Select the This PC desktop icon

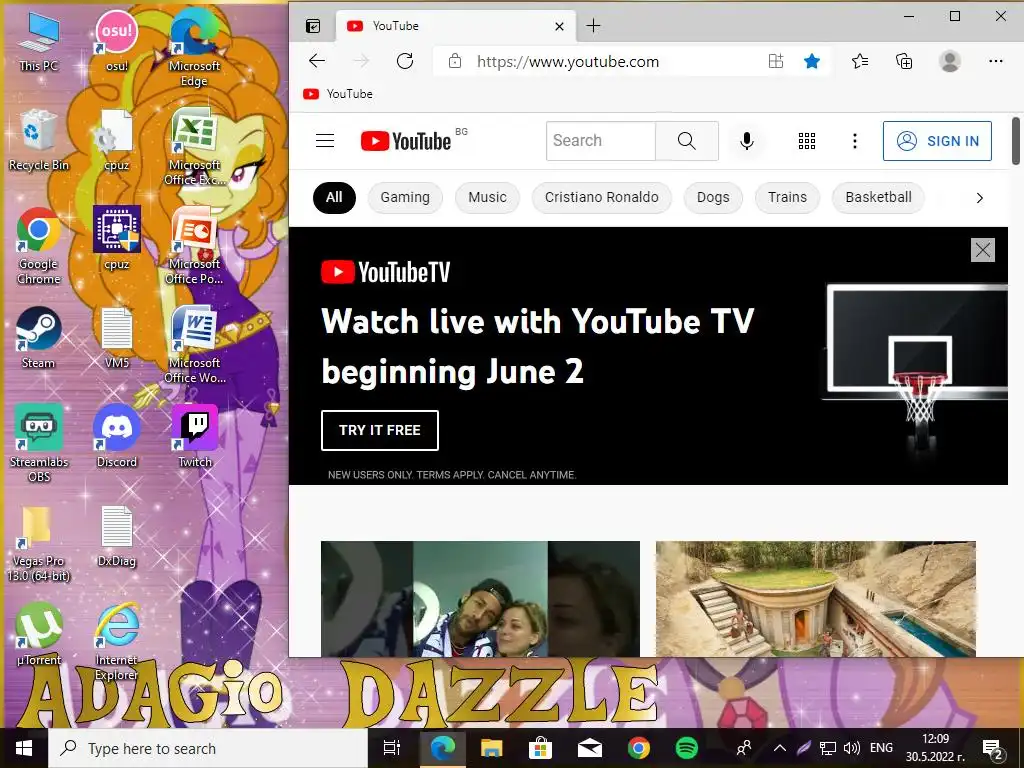point(39,43)
